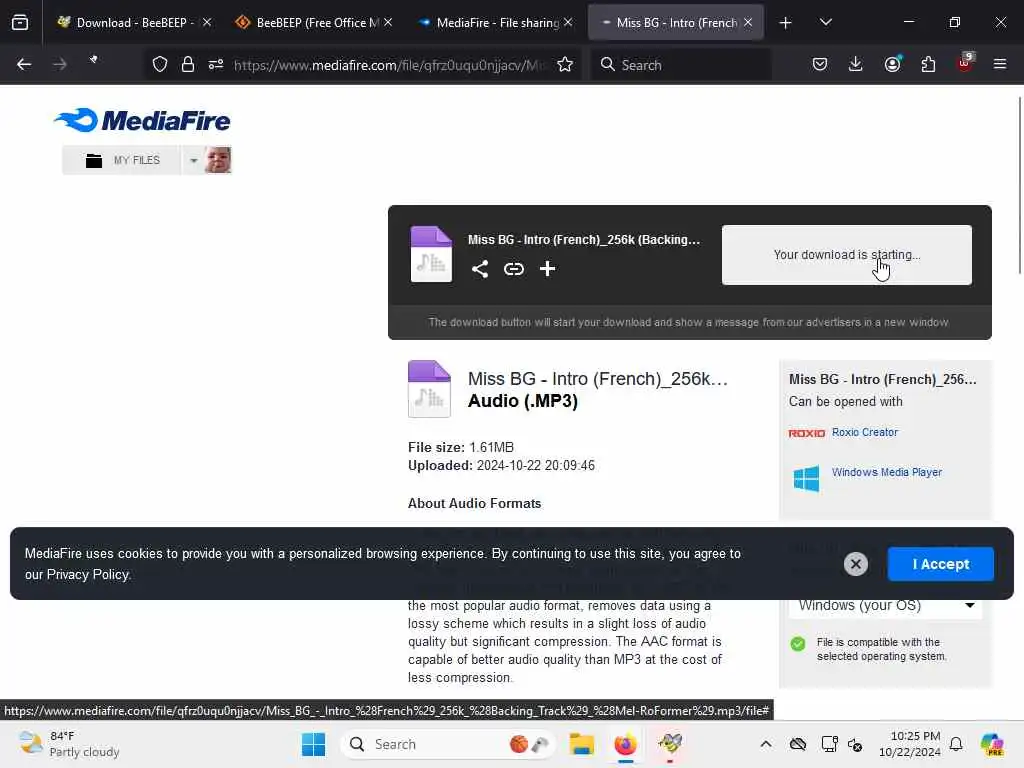Open the notification bell in tray
This screenshot has width=1024, height=768.
click(956, 744)
